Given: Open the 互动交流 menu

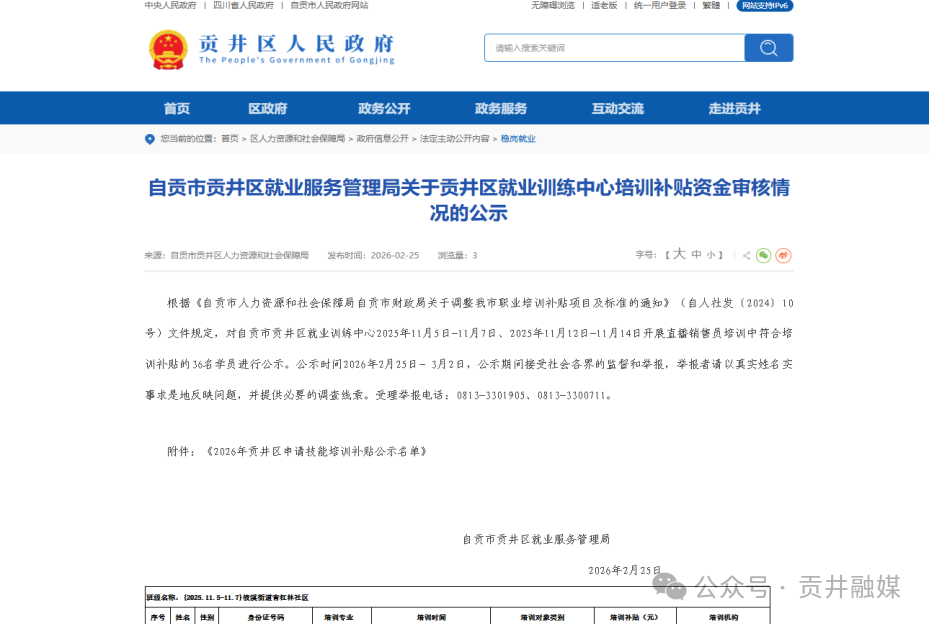Looking at the screenshot, I should click(x=617, y=108).
